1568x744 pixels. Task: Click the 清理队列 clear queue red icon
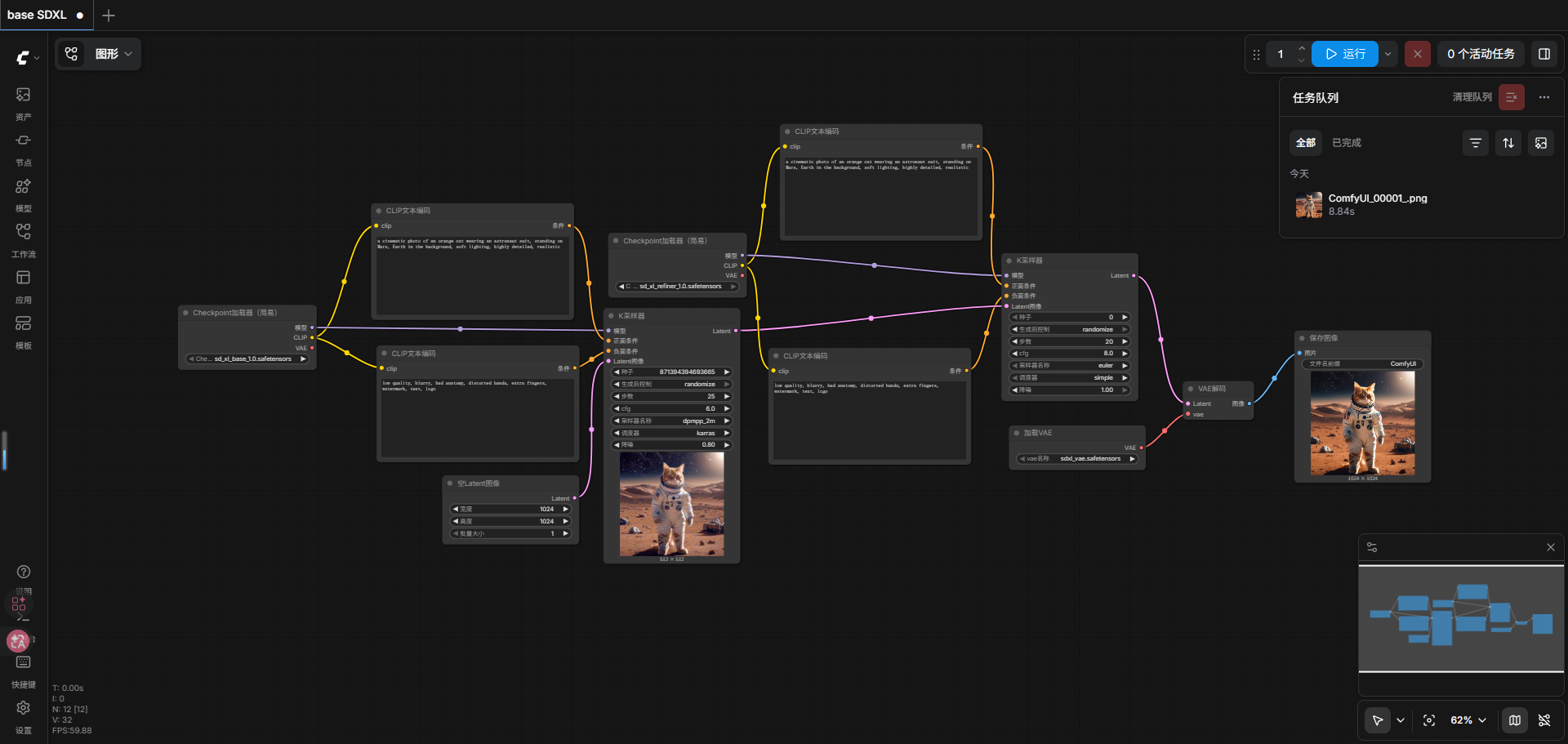tap(1512, 97)
